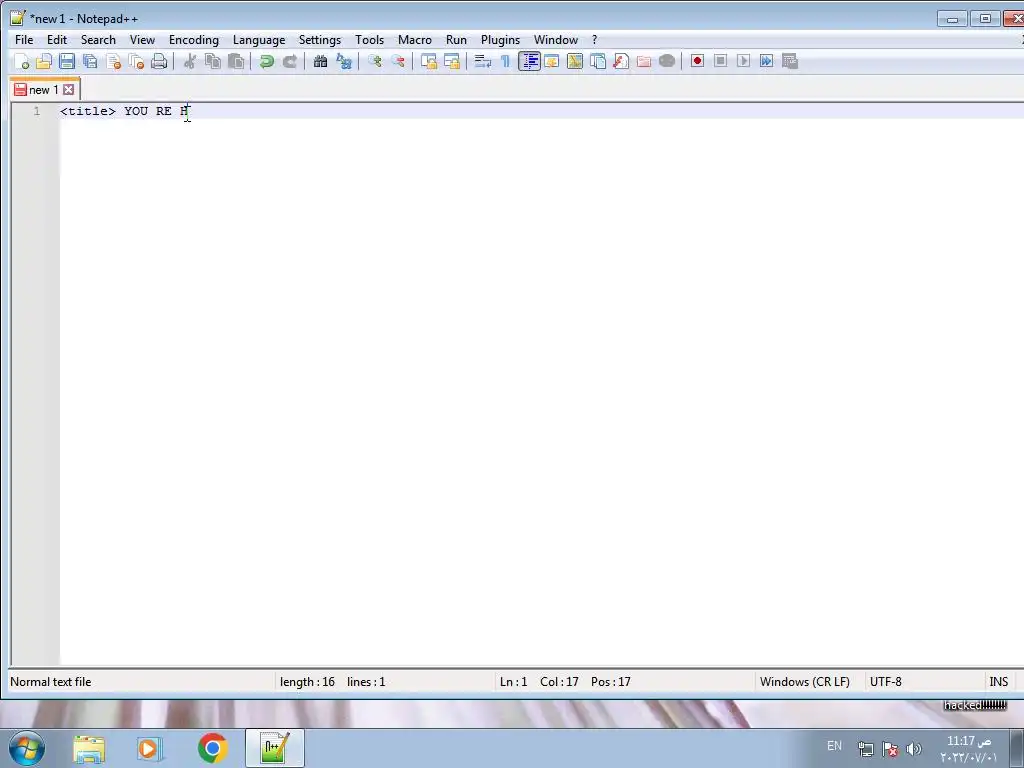Viewport: 1024px width, 768px height.
Task: Click Folder as Workspace toolbar icon
Action: click(x=644, y=61)
